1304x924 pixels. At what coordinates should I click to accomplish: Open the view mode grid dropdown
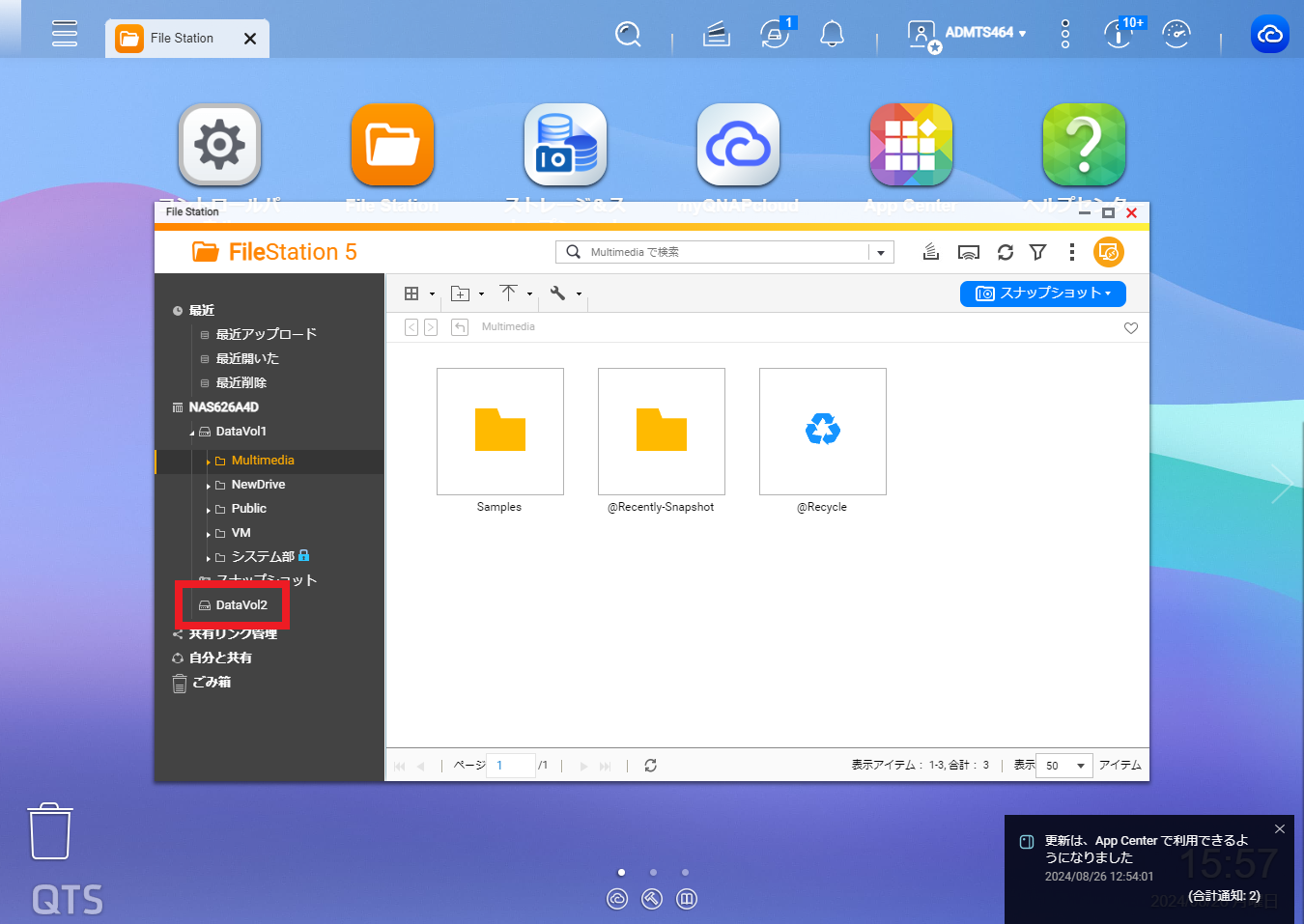pyautogui.click(x=418, y=294)
